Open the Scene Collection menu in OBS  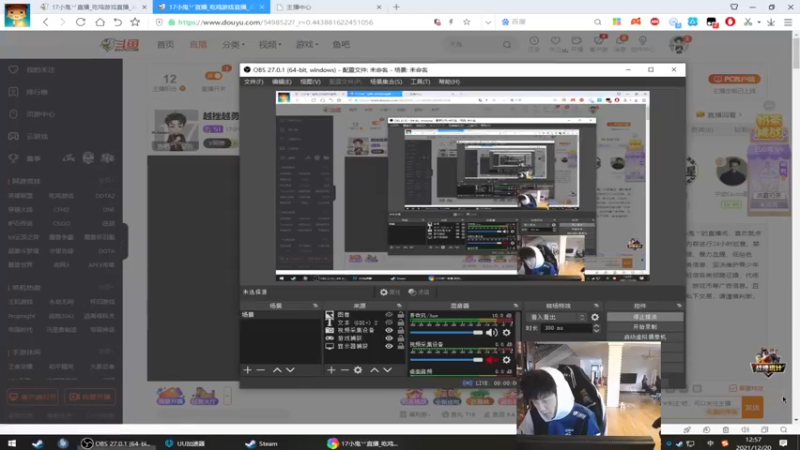386,82
